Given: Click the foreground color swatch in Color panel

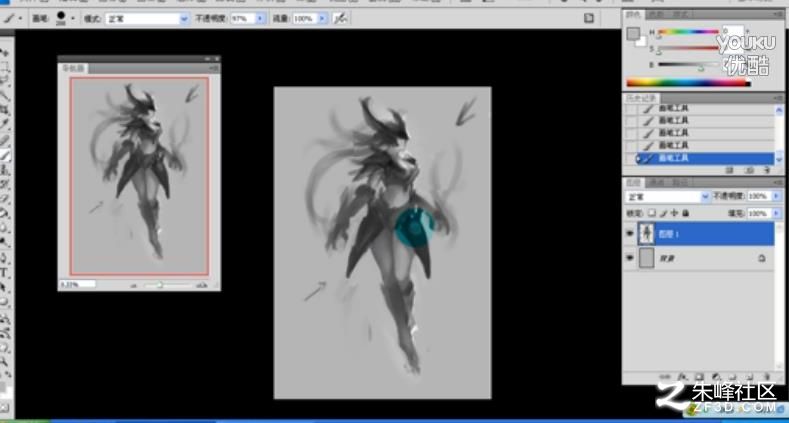Looking at the screenshot, I should tap(633, 34).
